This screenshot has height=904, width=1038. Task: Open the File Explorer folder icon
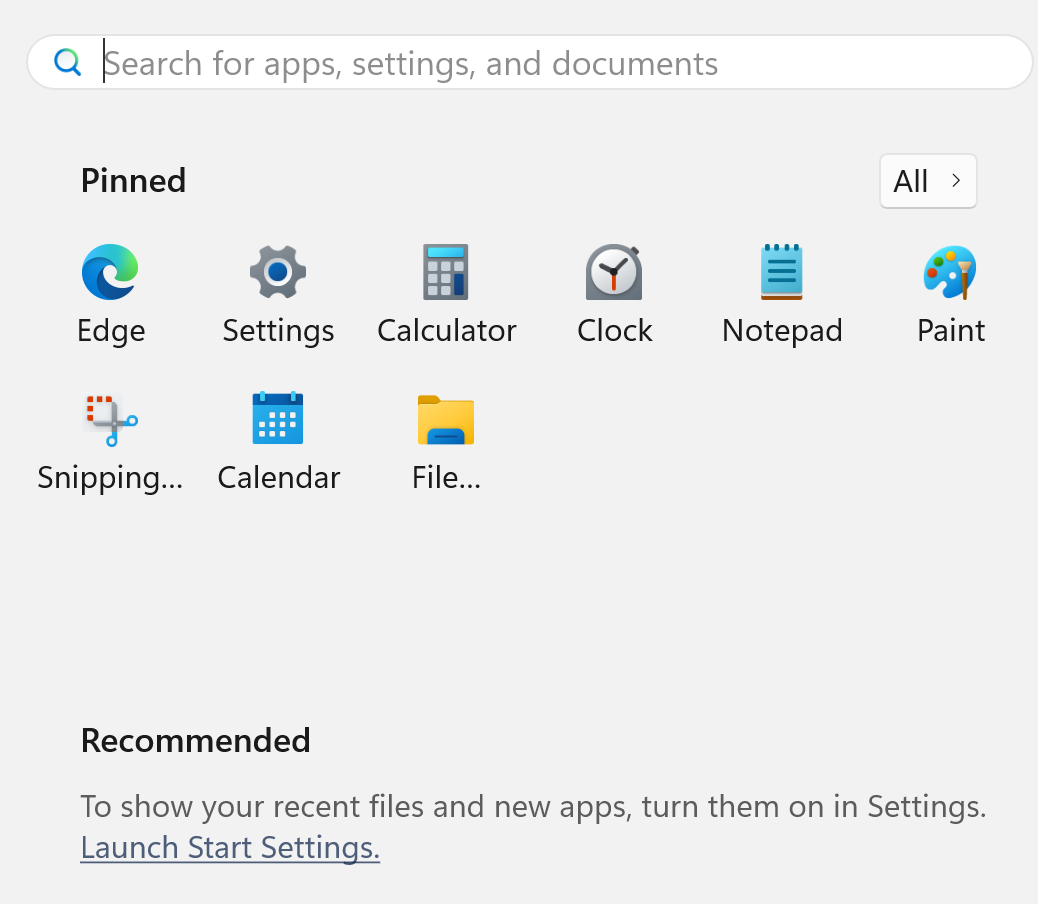446,419
